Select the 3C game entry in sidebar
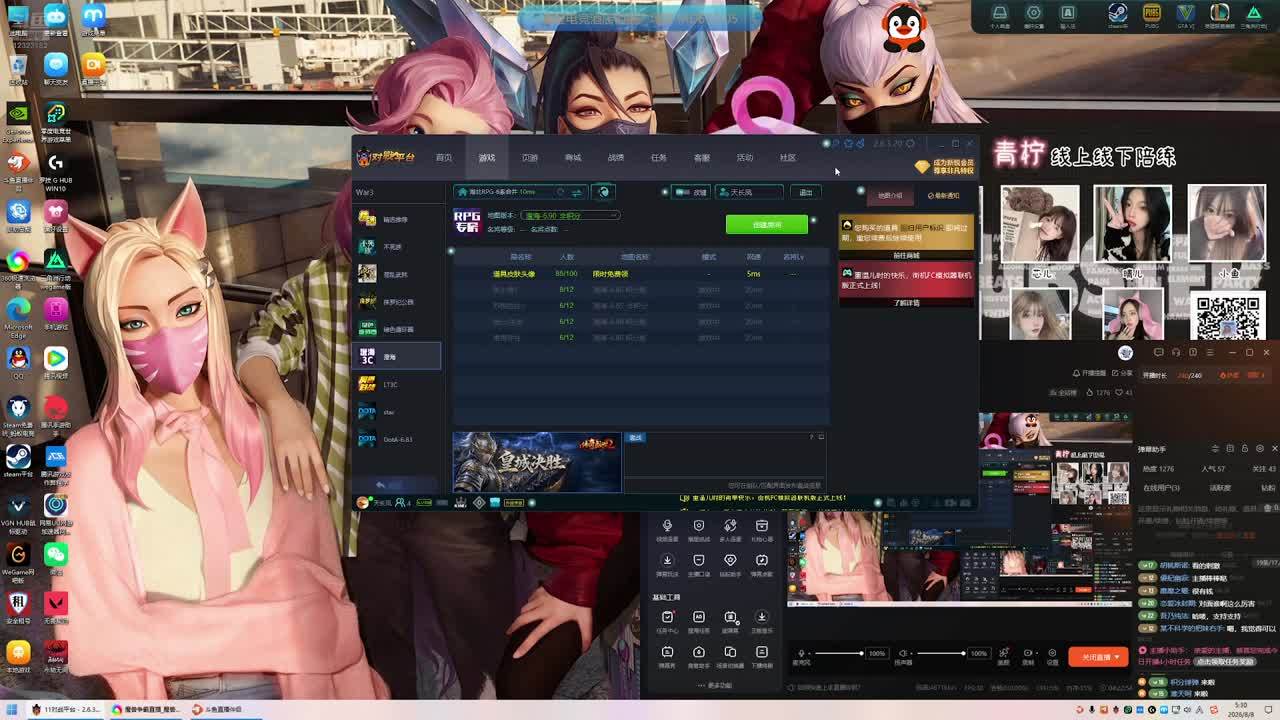1280x720 pixels. pyautogui.click(x=397, y=356)
